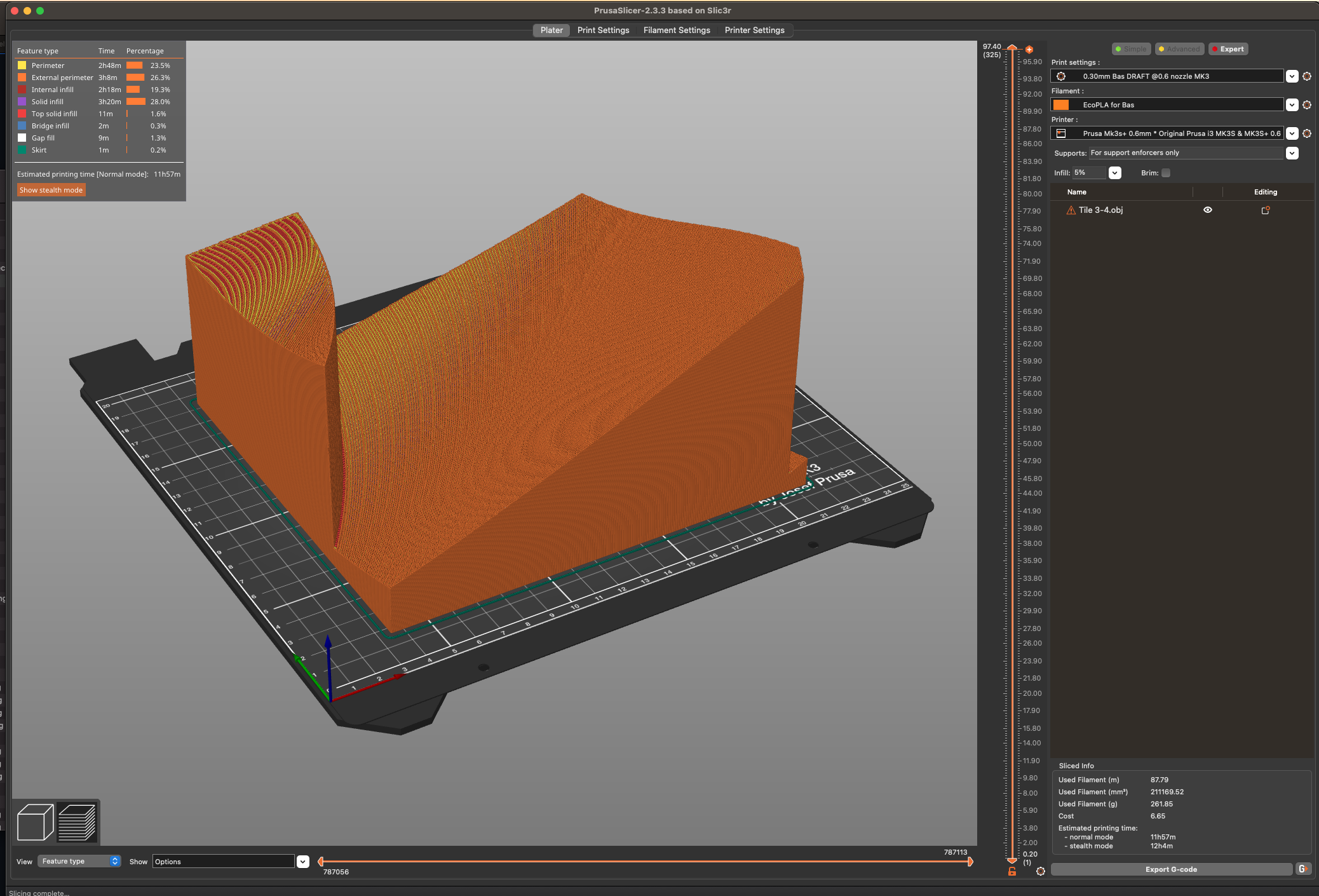The height and width of the screenshot is (896, 1319).
Task: Switch to Simple mode
Action: coord(1131,49)
